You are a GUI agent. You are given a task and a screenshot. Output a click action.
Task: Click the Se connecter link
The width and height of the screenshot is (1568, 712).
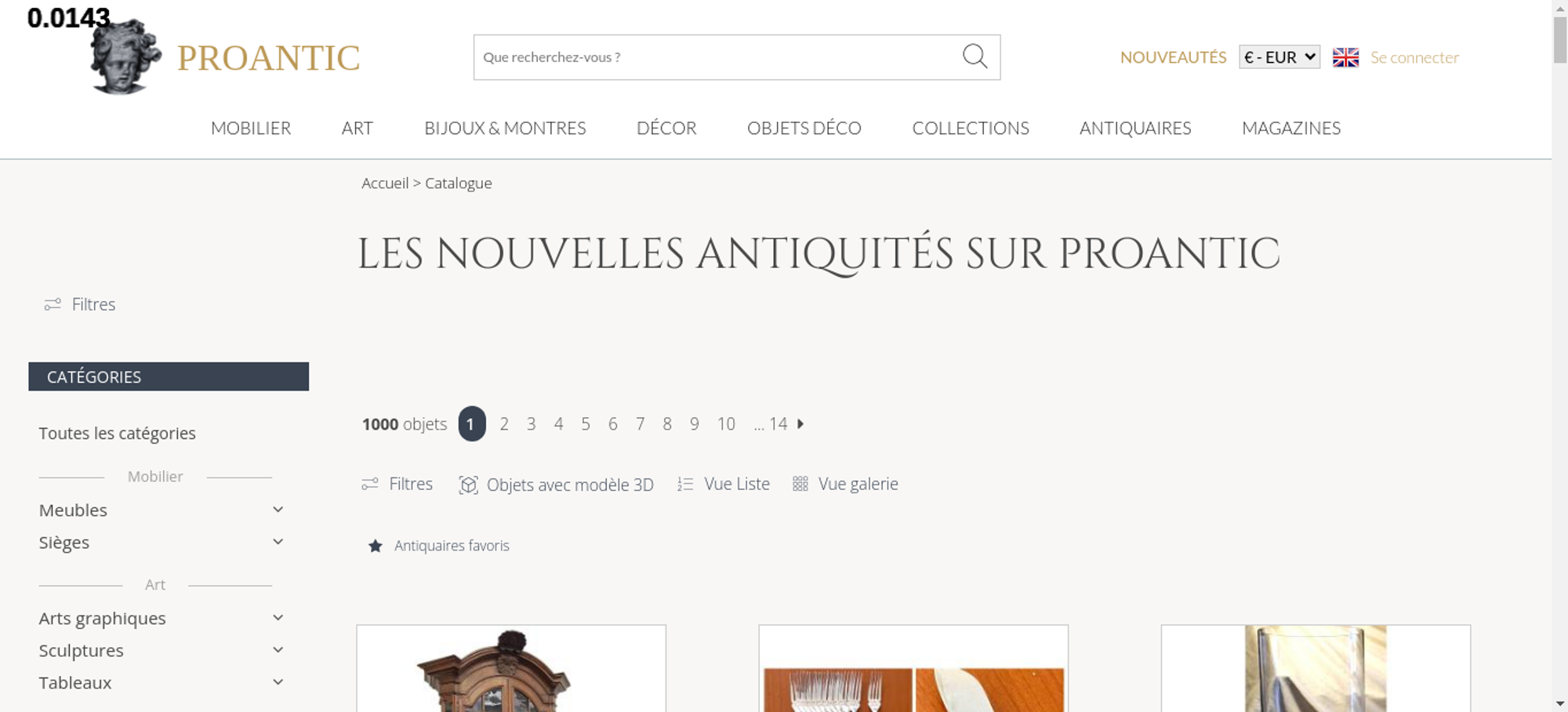click(1414, 57)
